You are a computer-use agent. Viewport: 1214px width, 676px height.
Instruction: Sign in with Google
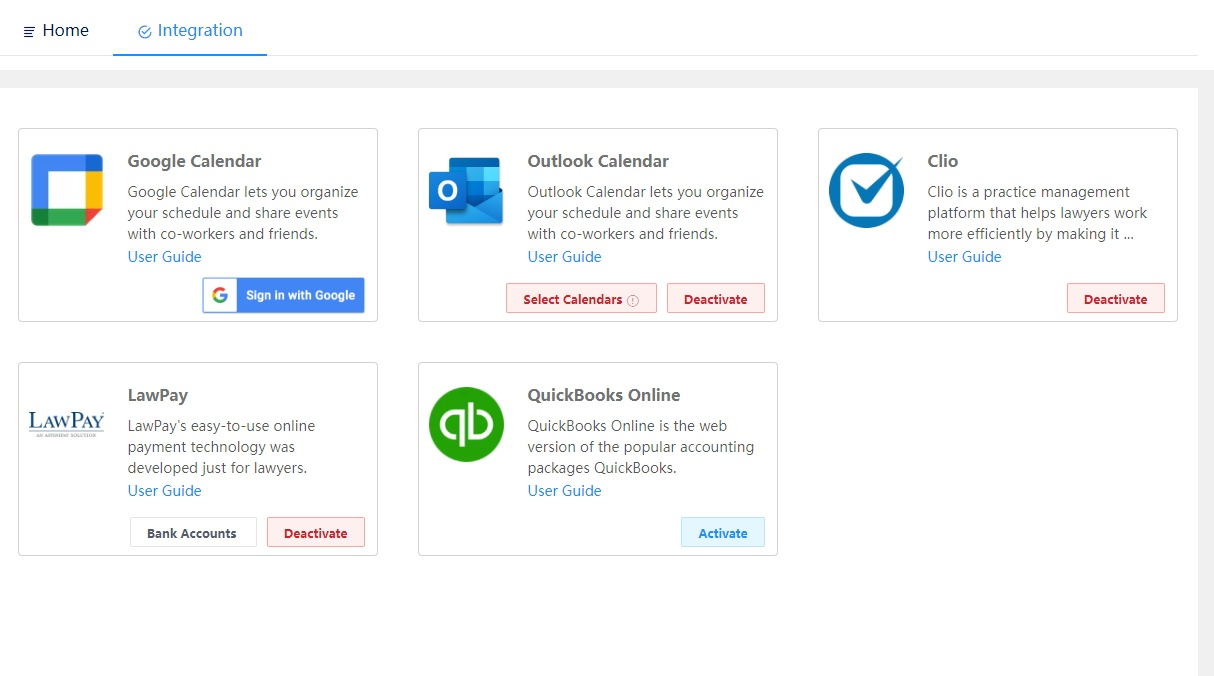(284, 296)
